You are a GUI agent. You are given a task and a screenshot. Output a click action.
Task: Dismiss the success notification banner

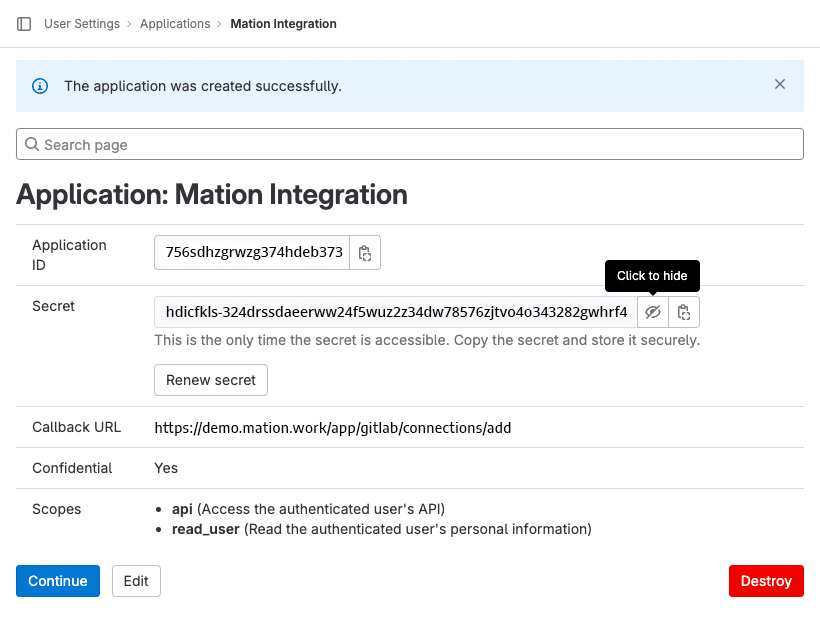780,84
